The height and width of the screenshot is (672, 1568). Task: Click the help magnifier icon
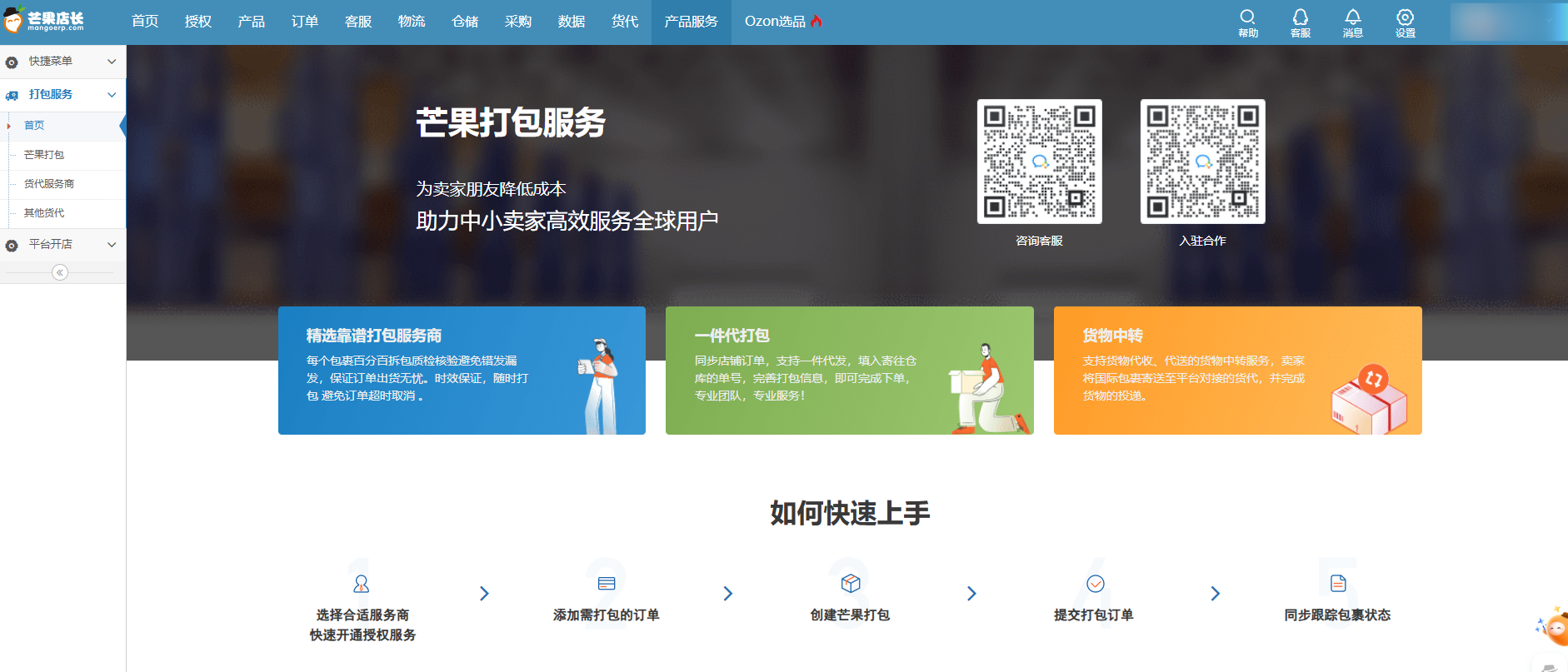coord(1247,17)
